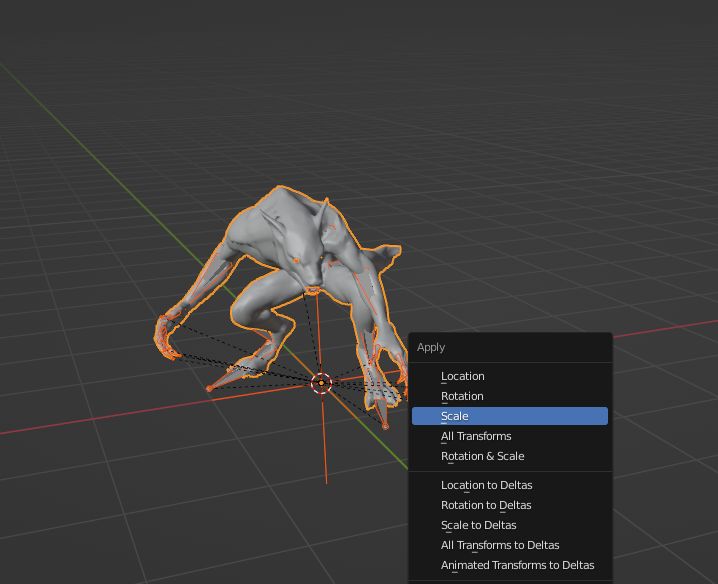Pick All Transforms to Deltas
This screenshot has height=584, width=718.
tap(510, 545)
